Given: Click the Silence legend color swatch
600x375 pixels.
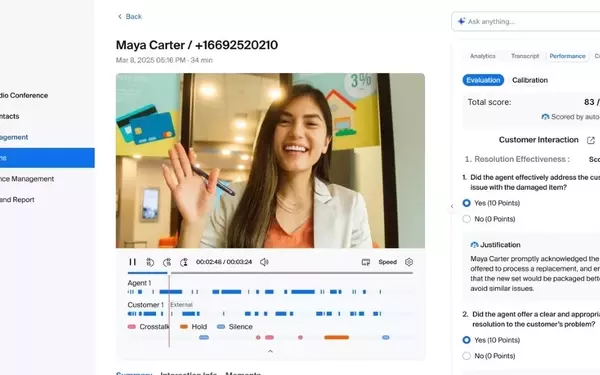Looking at the screenshot, I should (x=221, y=327).
